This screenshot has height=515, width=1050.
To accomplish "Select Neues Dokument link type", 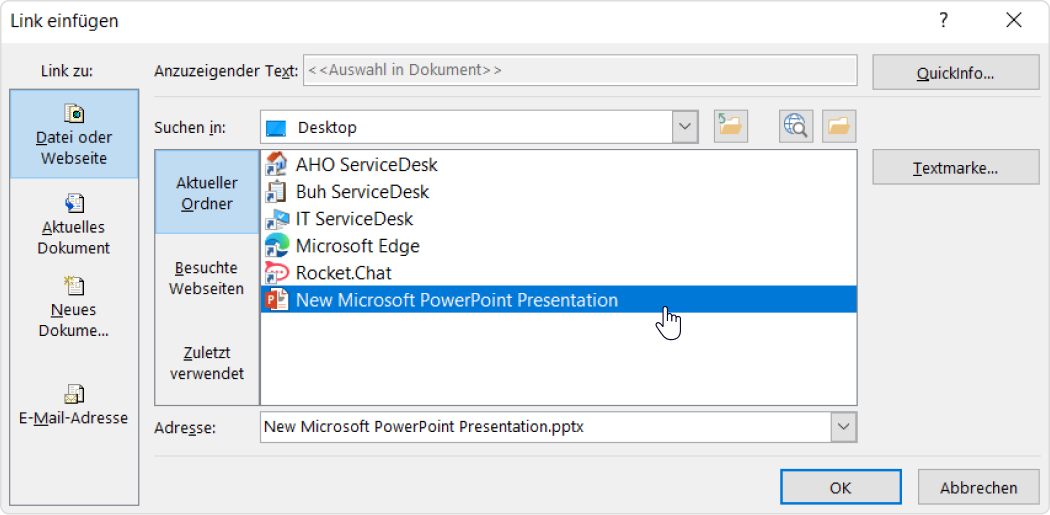I will coord(74,307).
